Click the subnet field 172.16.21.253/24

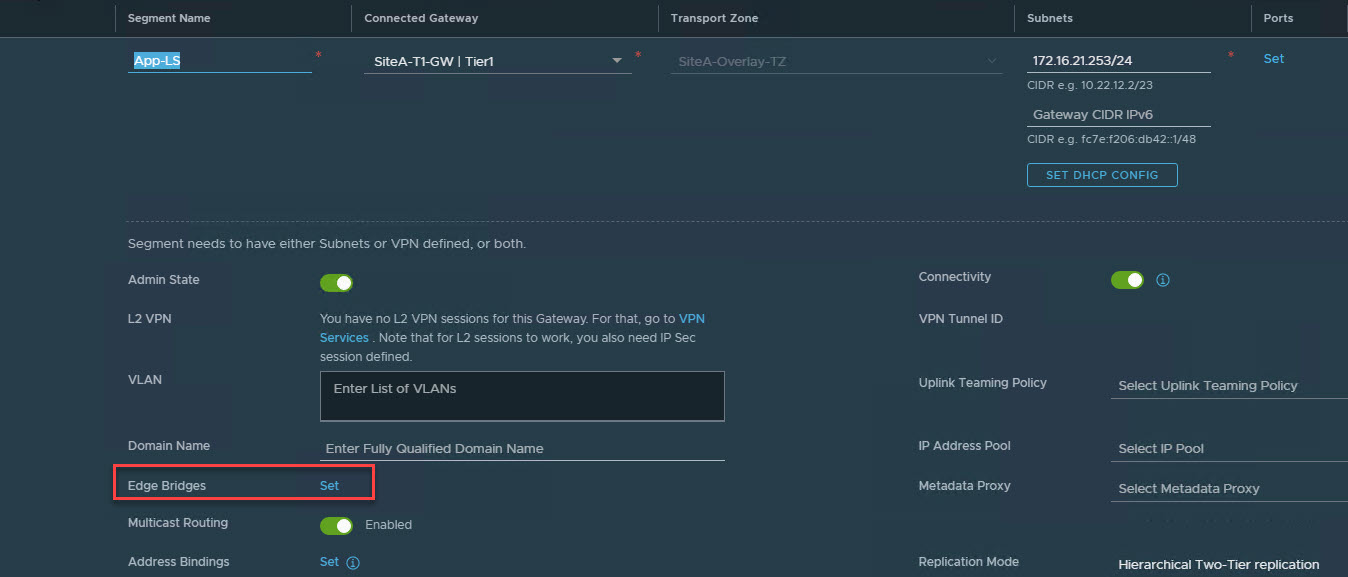pos(1118,61)
